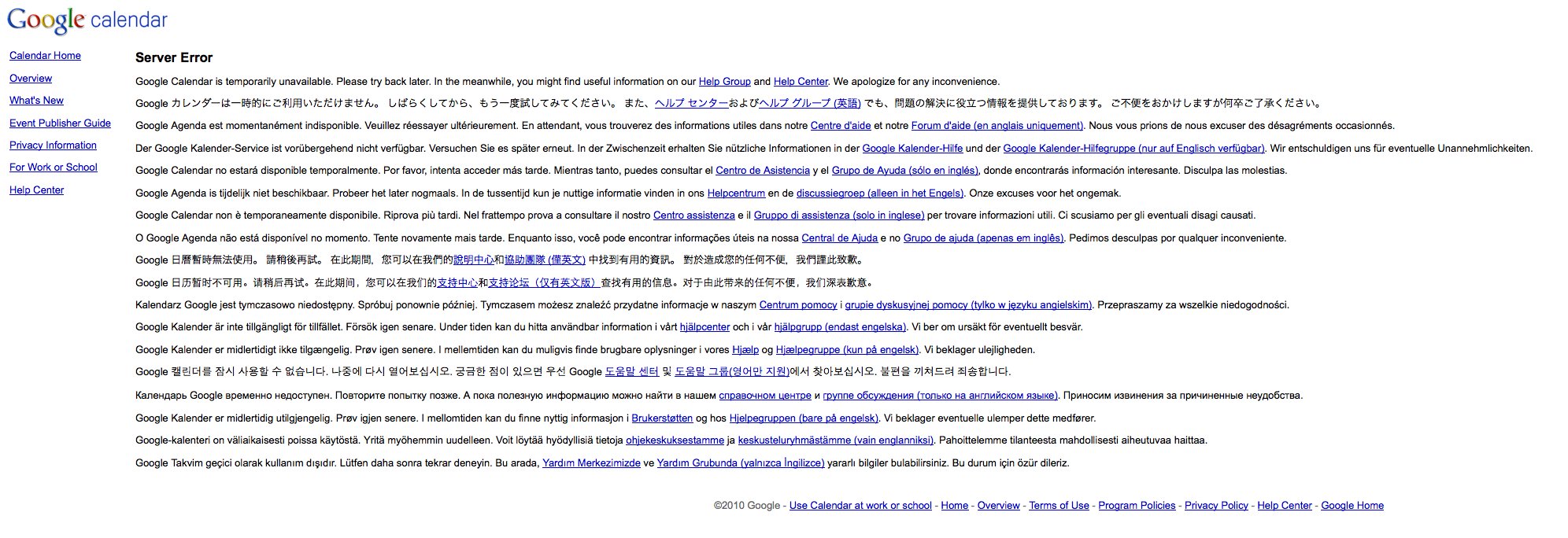Click the Help Center link in the English message
Viewport: 1568px width, 538px height.
[801, 82]
